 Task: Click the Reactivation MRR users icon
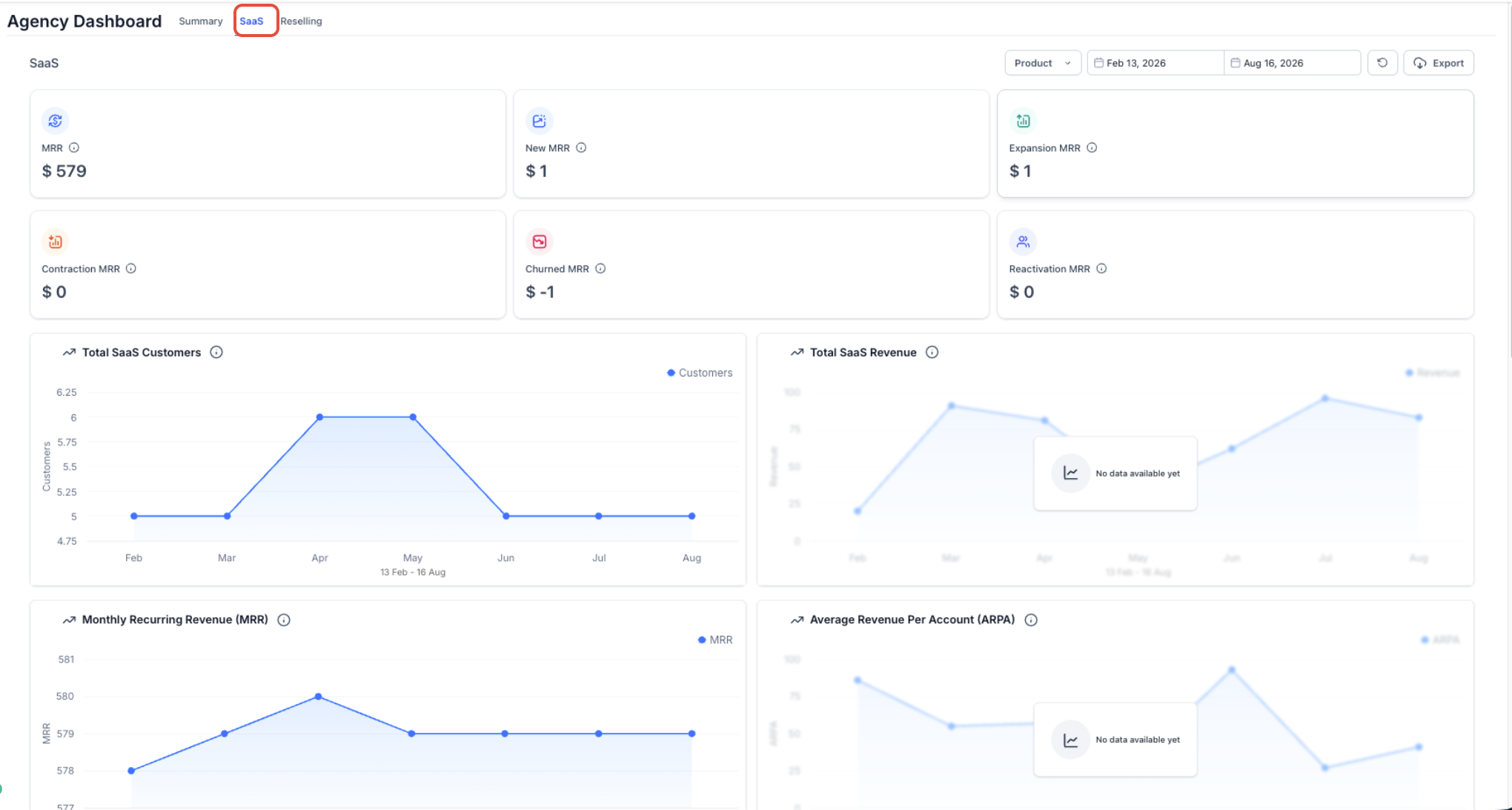pos(1023,242)
